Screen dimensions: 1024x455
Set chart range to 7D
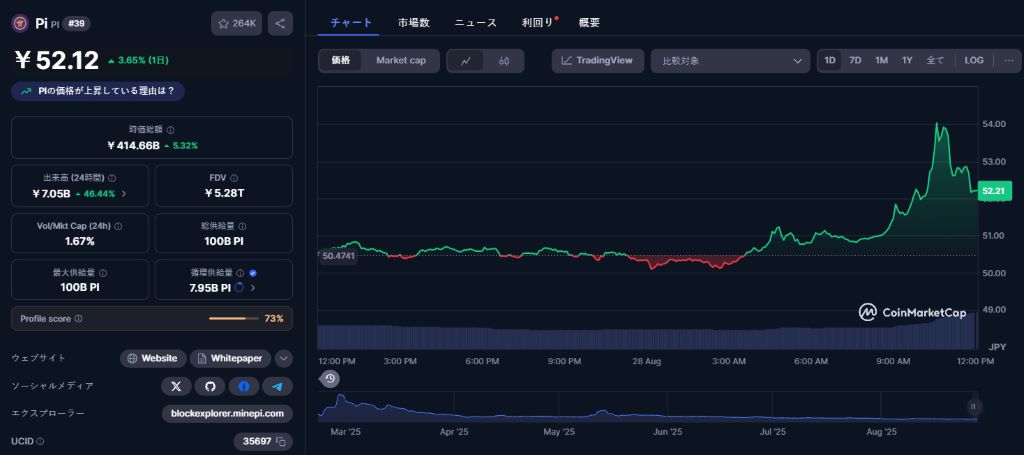pyautogui.click(x=855, y=61)
